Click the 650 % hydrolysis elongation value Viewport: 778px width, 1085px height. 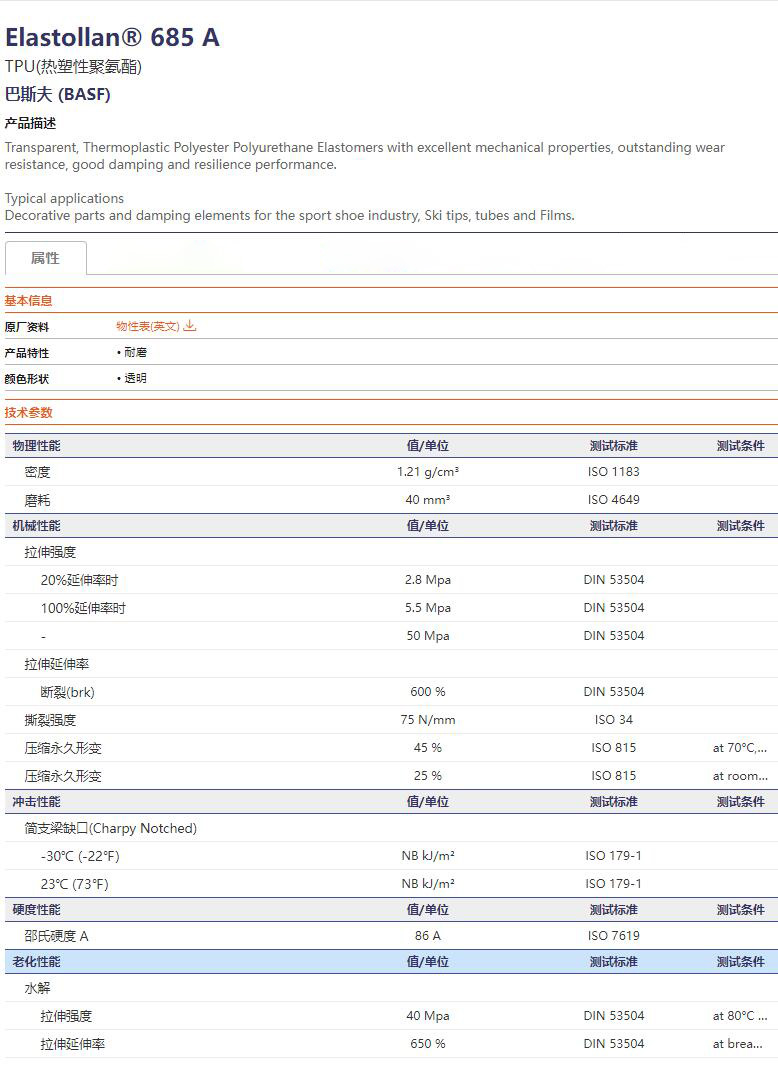pos(428,1043)
